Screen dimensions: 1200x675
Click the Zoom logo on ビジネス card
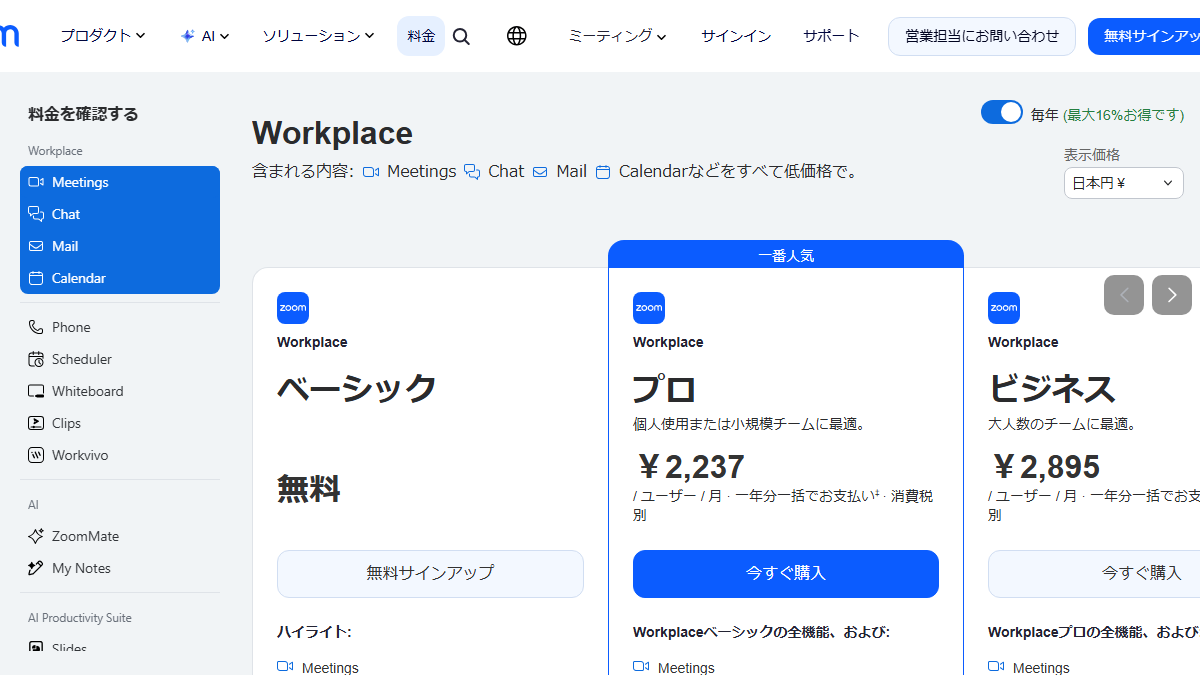click(1004, 308)
